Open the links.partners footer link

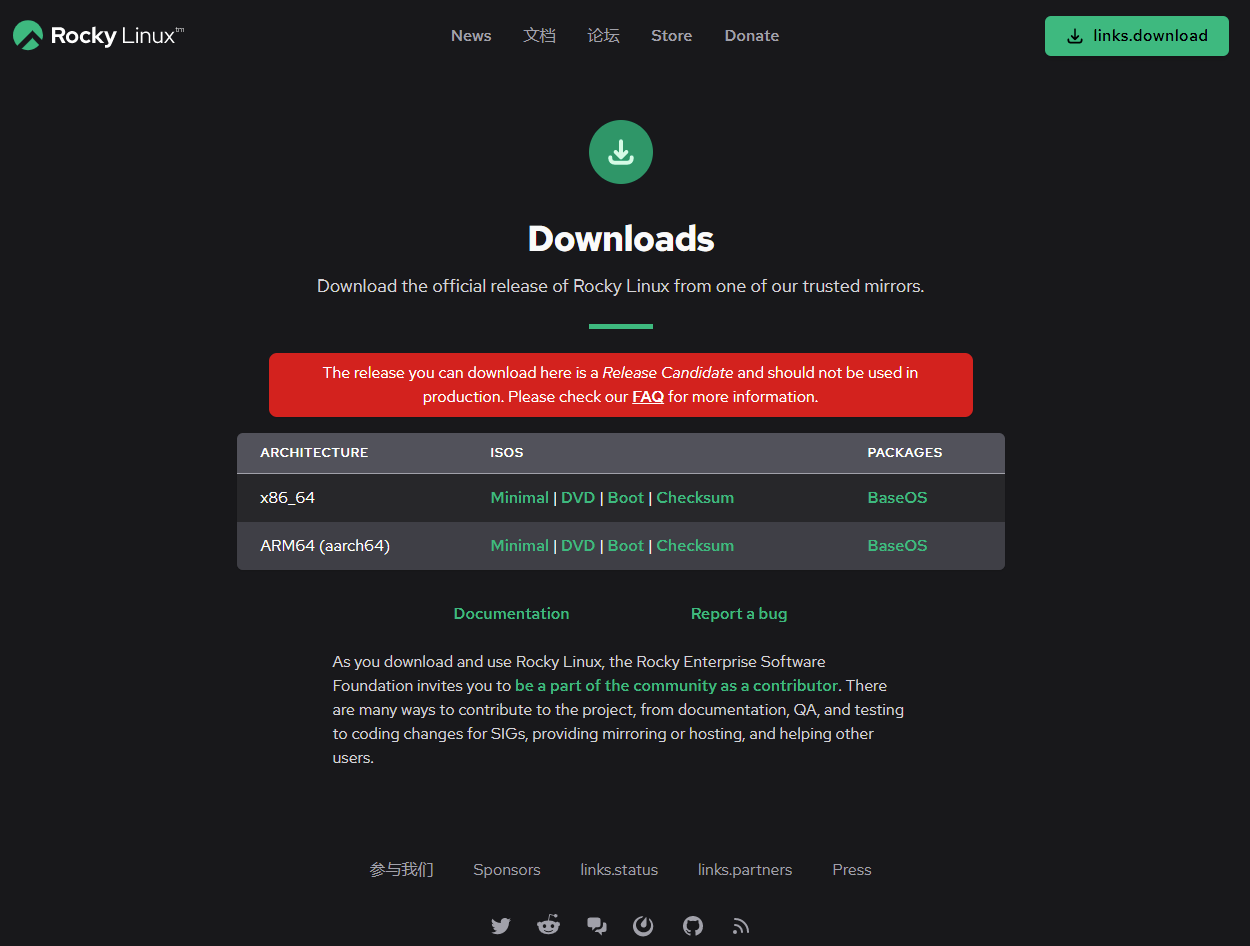click(x=745, y=870)
